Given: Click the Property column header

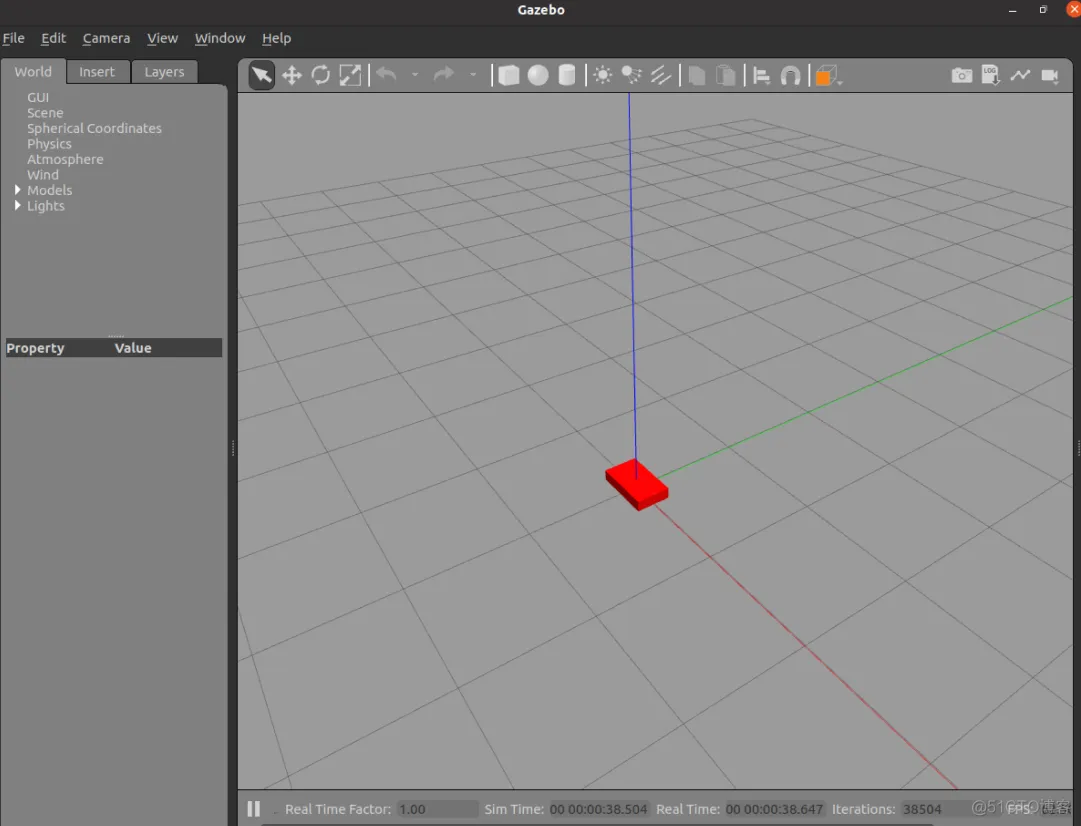Looking at the screenshot, I should tap(35, 347).
